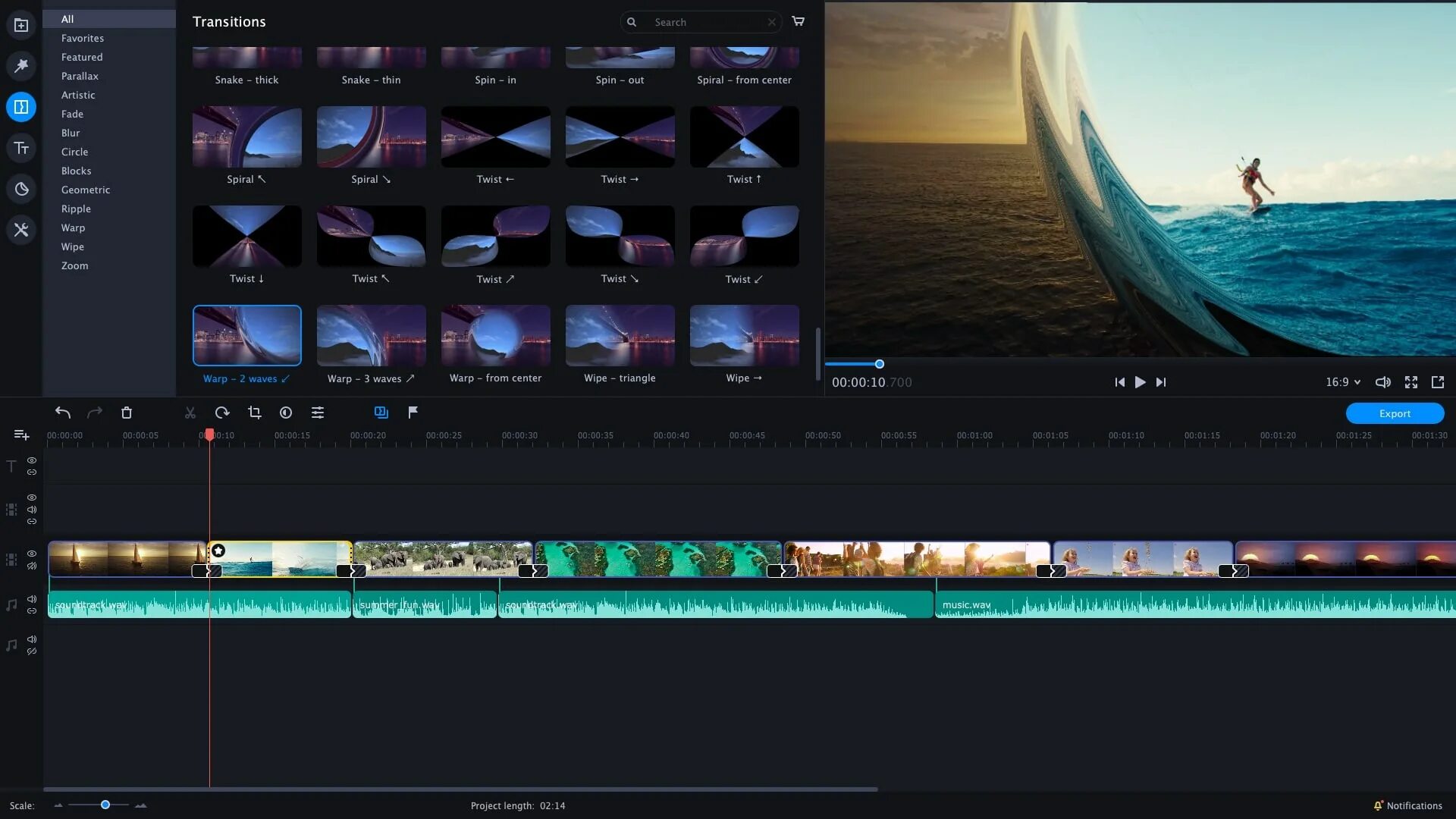Expand the Geometric transitions category
The height and width of the screenshot is (819, 1456).
(86, 190)
